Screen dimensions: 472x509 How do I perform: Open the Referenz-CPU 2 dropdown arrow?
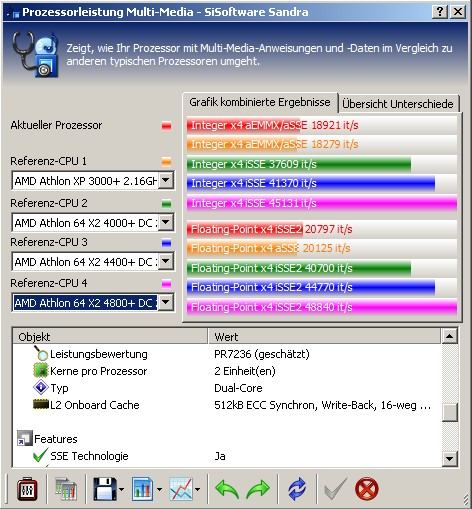(166, 222)
